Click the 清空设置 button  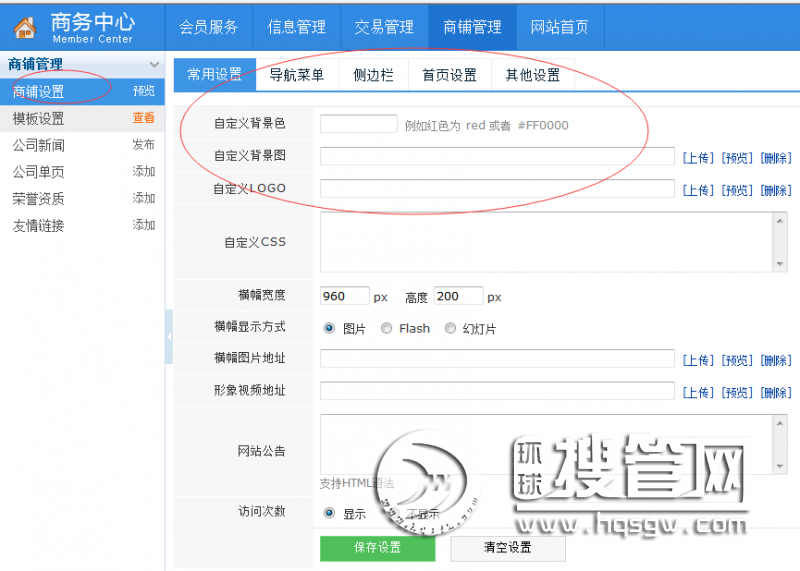(x=507, y=548)
